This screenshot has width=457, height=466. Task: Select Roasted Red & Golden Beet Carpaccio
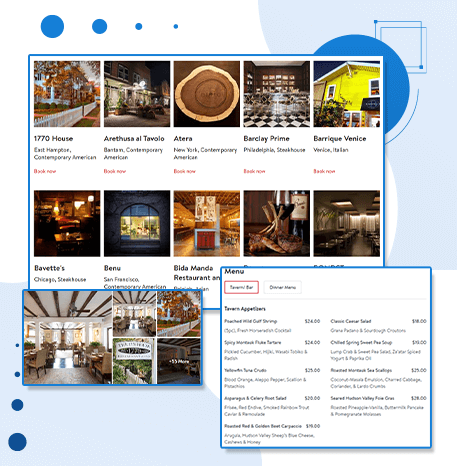[263, 426]
